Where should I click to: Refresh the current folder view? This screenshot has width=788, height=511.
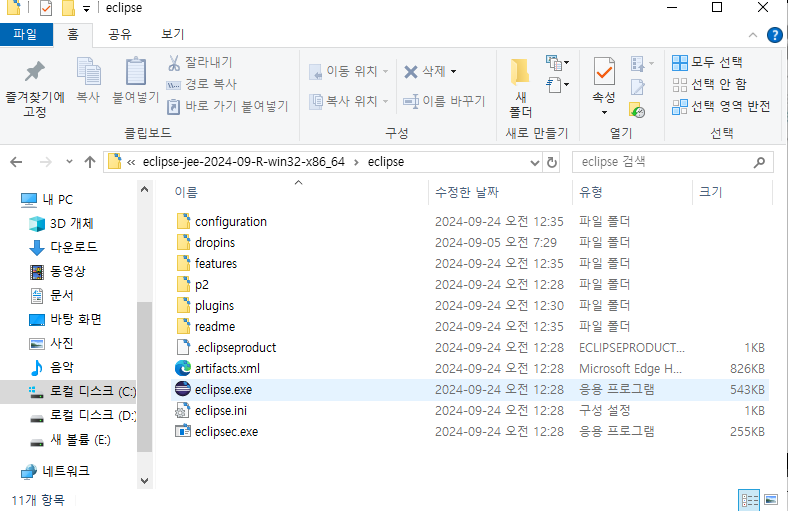point(552,162)
